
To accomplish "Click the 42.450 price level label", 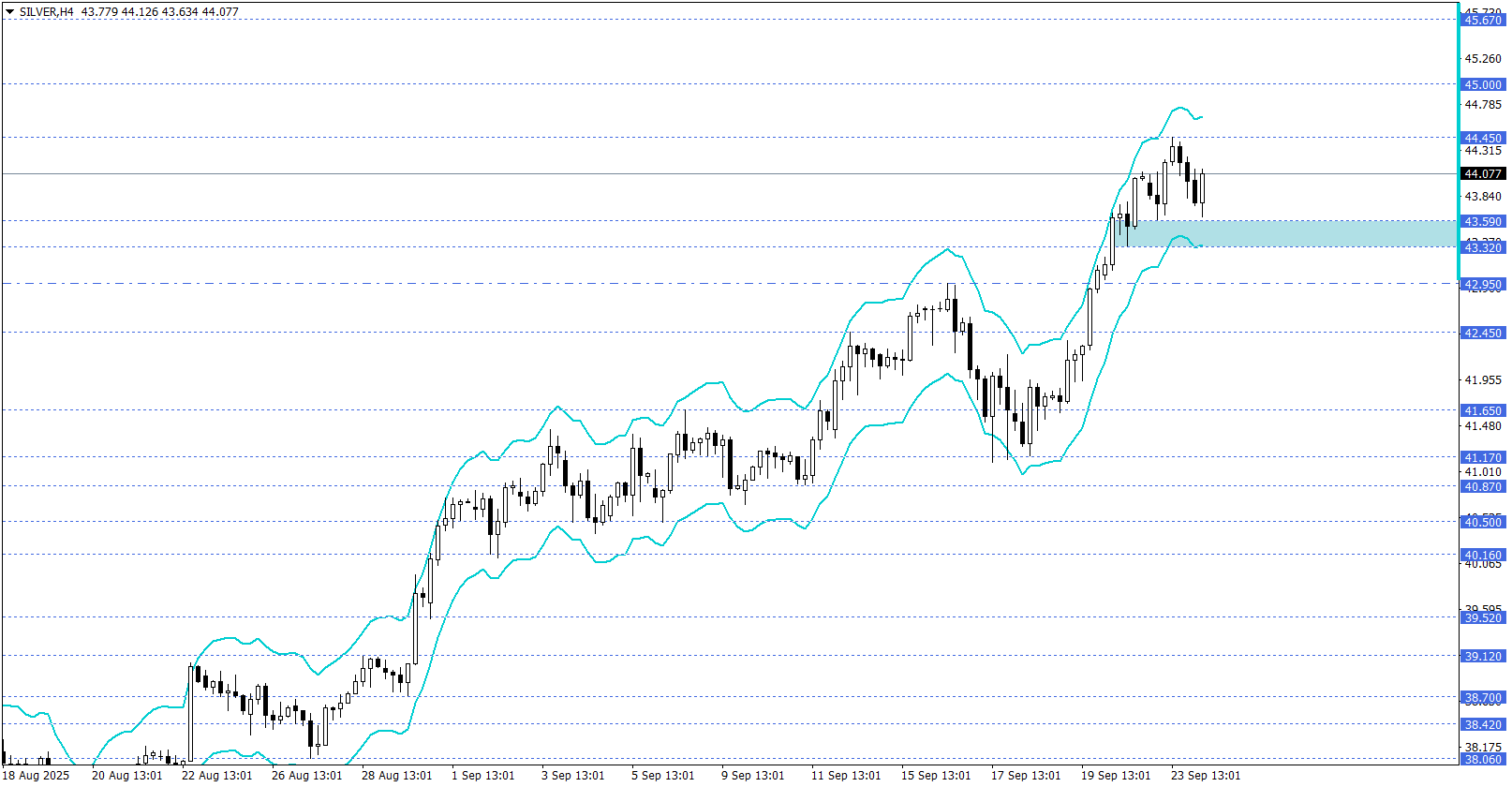I will point(1482,333).
